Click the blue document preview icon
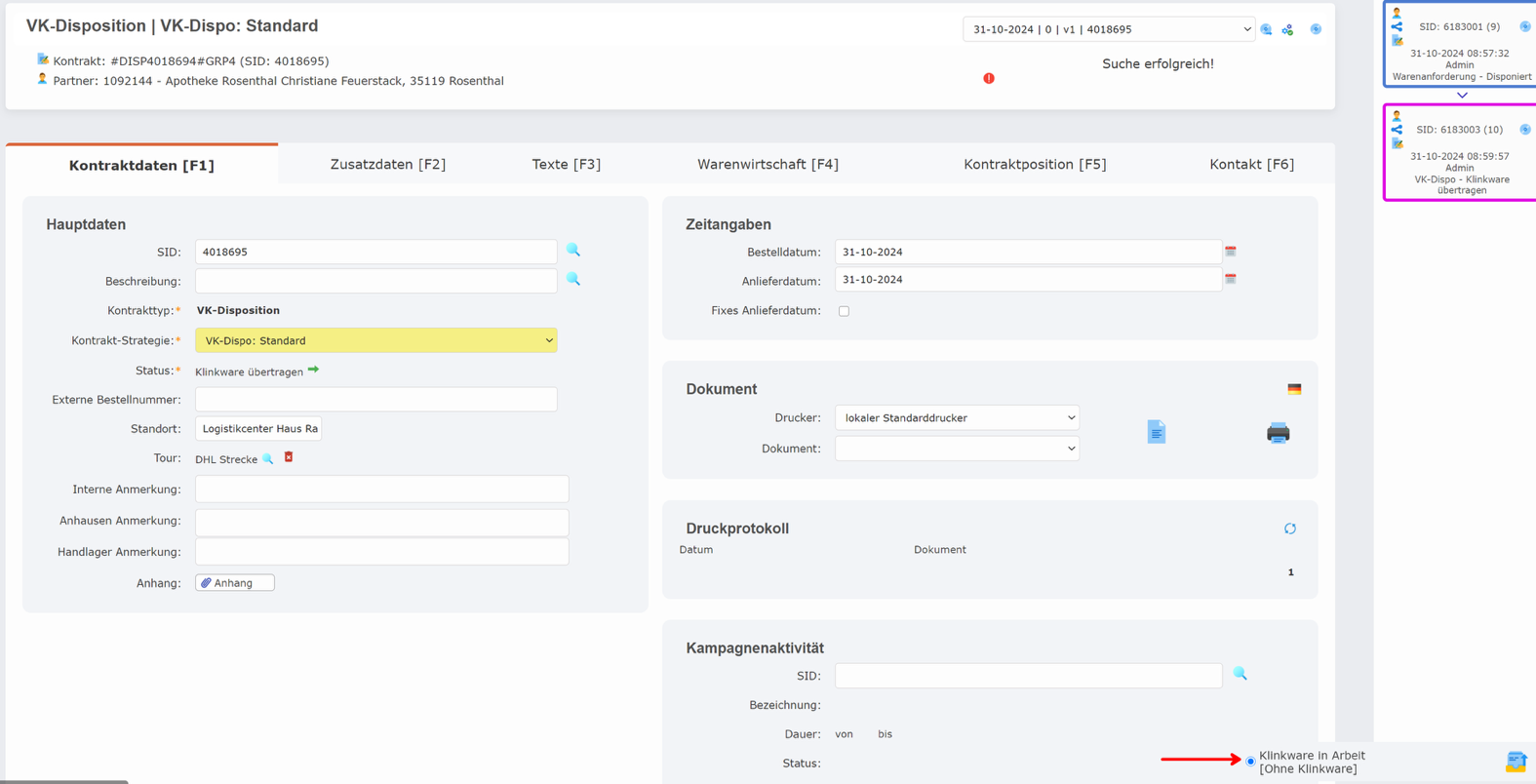This screenshot has height=784, width=1536. click(1156, 432)
